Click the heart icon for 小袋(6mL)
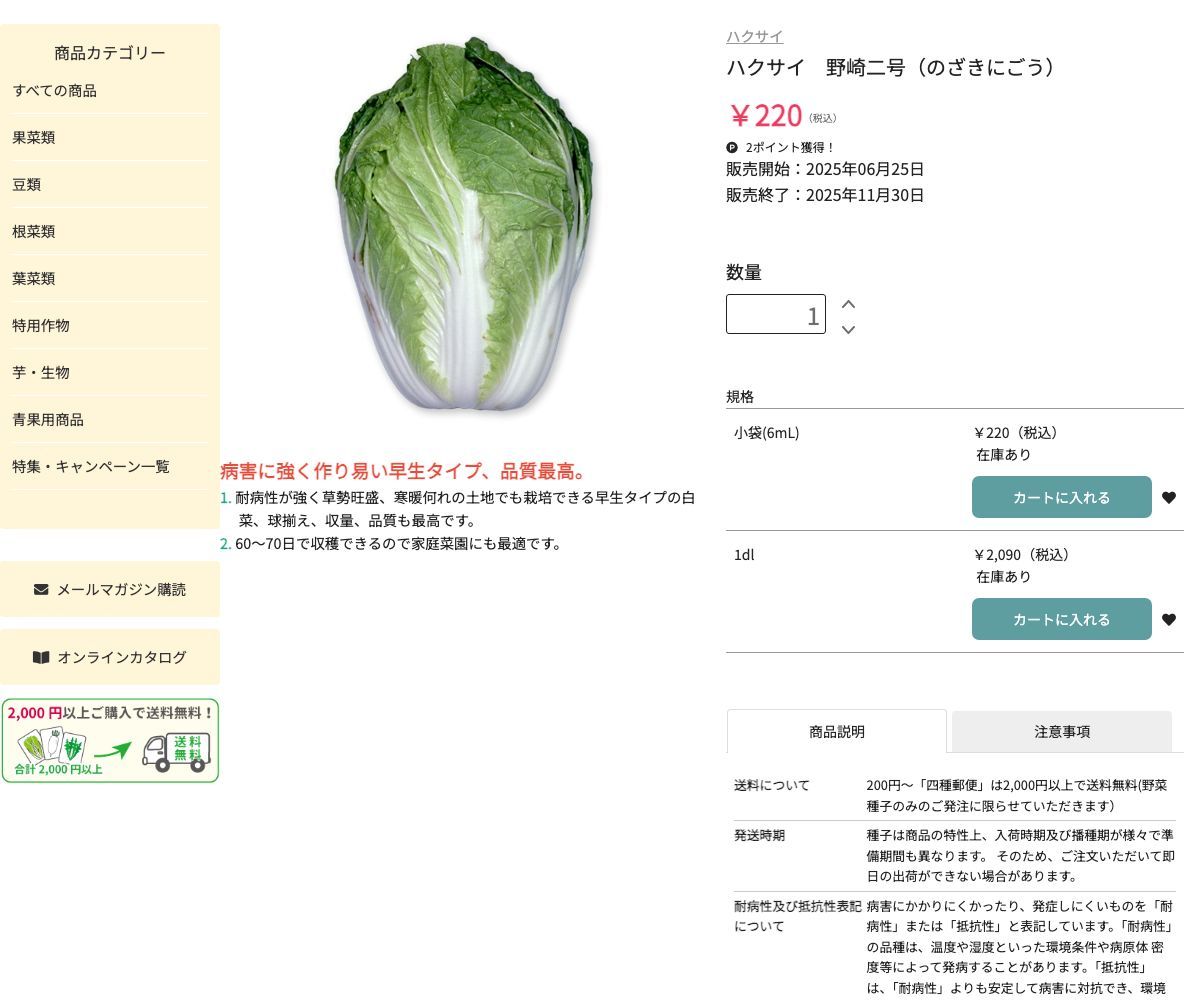 pyautogui.click(x=1168, y=498)
